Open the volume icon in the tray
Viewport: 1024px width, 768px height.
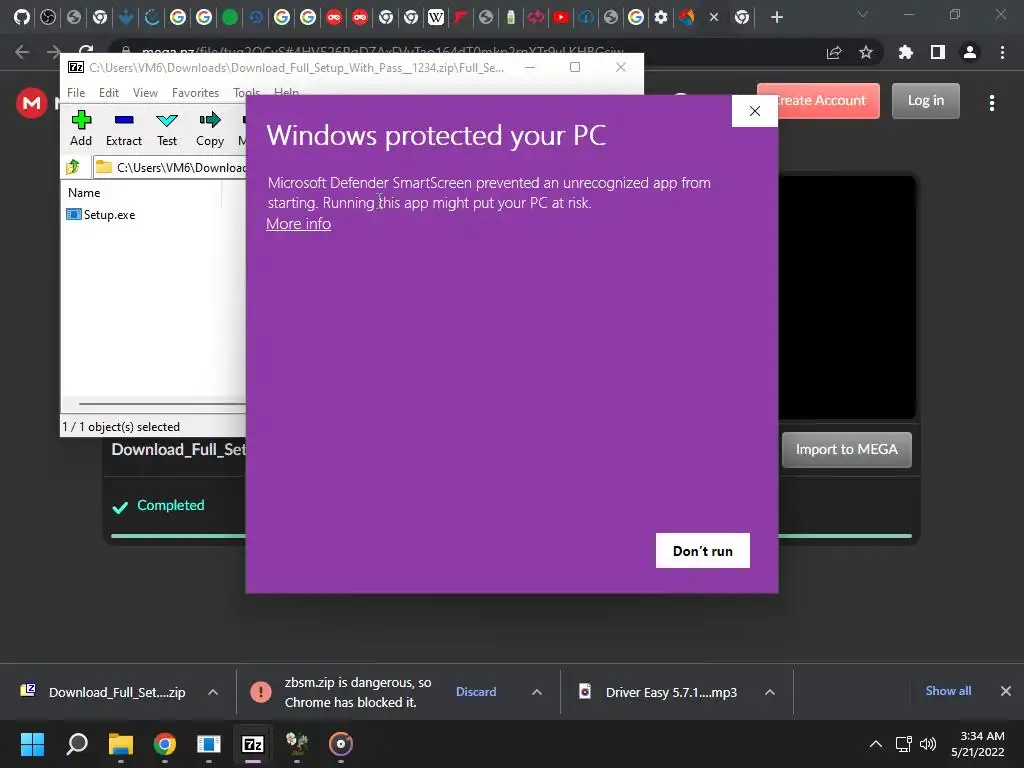point(928,744)
